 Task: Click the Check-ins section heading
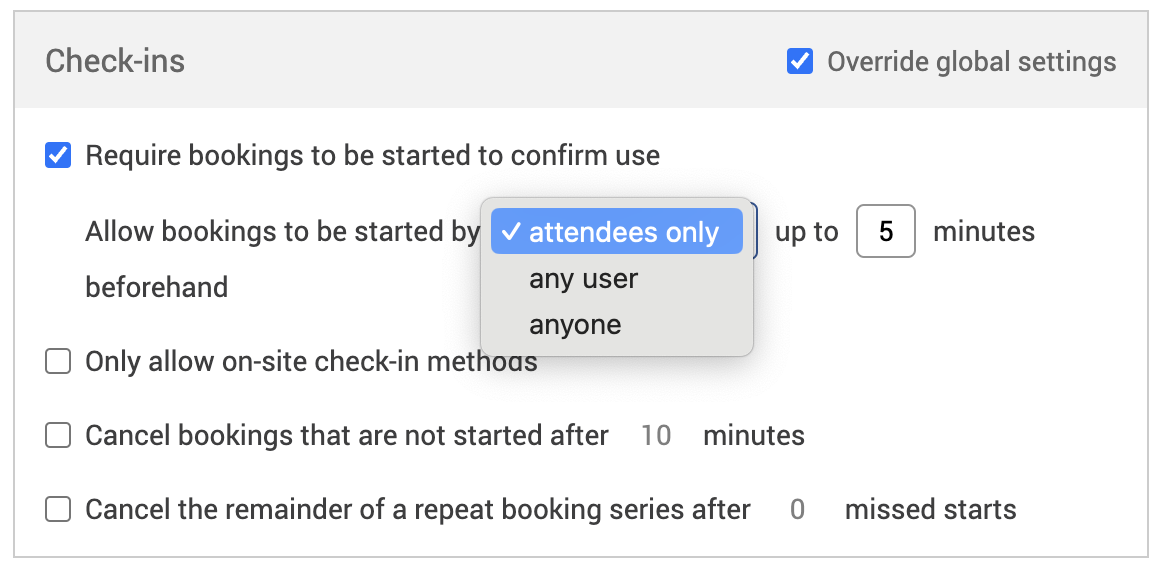[x=115, y=62]
